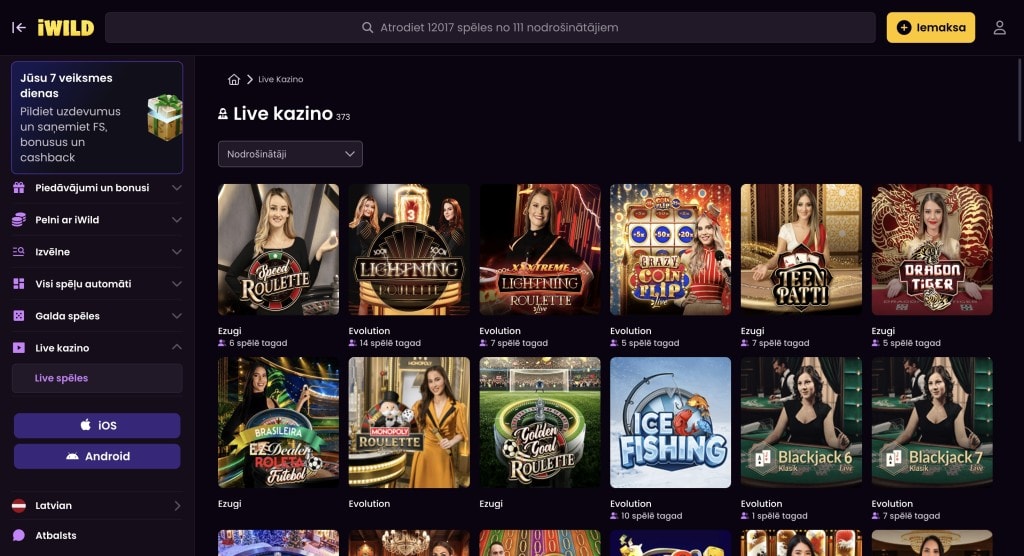Click '14 spēlē tagad' under Lightning Roulette
1024x556 pixels.
point(390,343)
